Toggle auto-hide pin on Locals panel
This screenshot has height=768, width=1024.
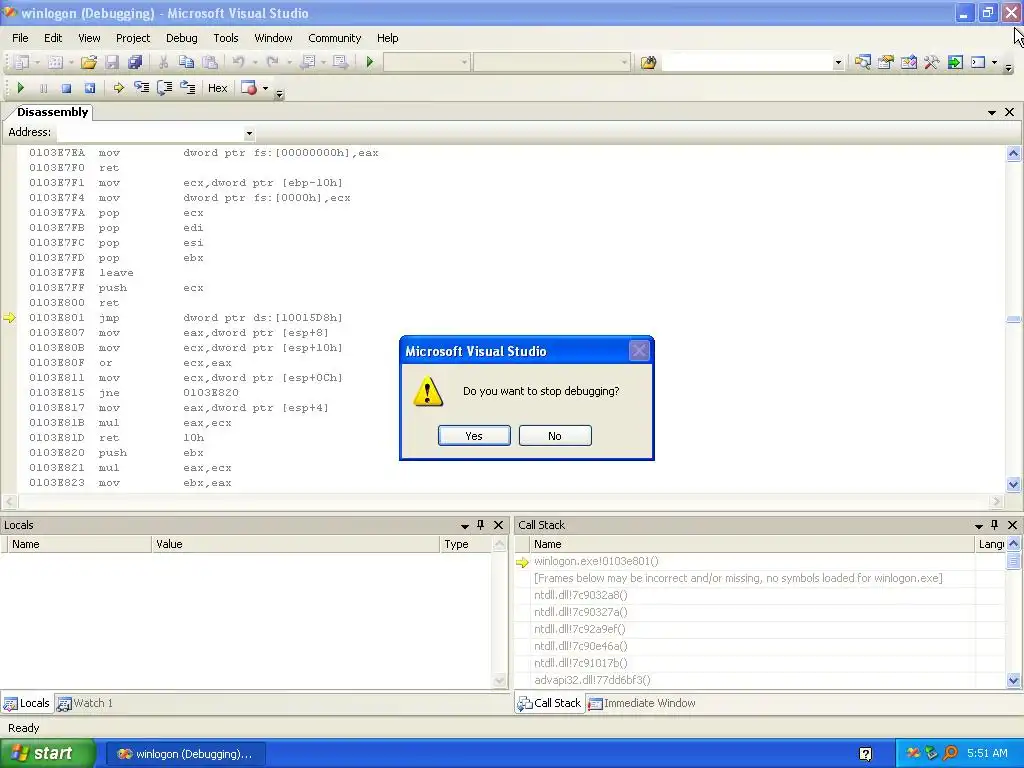(481, 525)
